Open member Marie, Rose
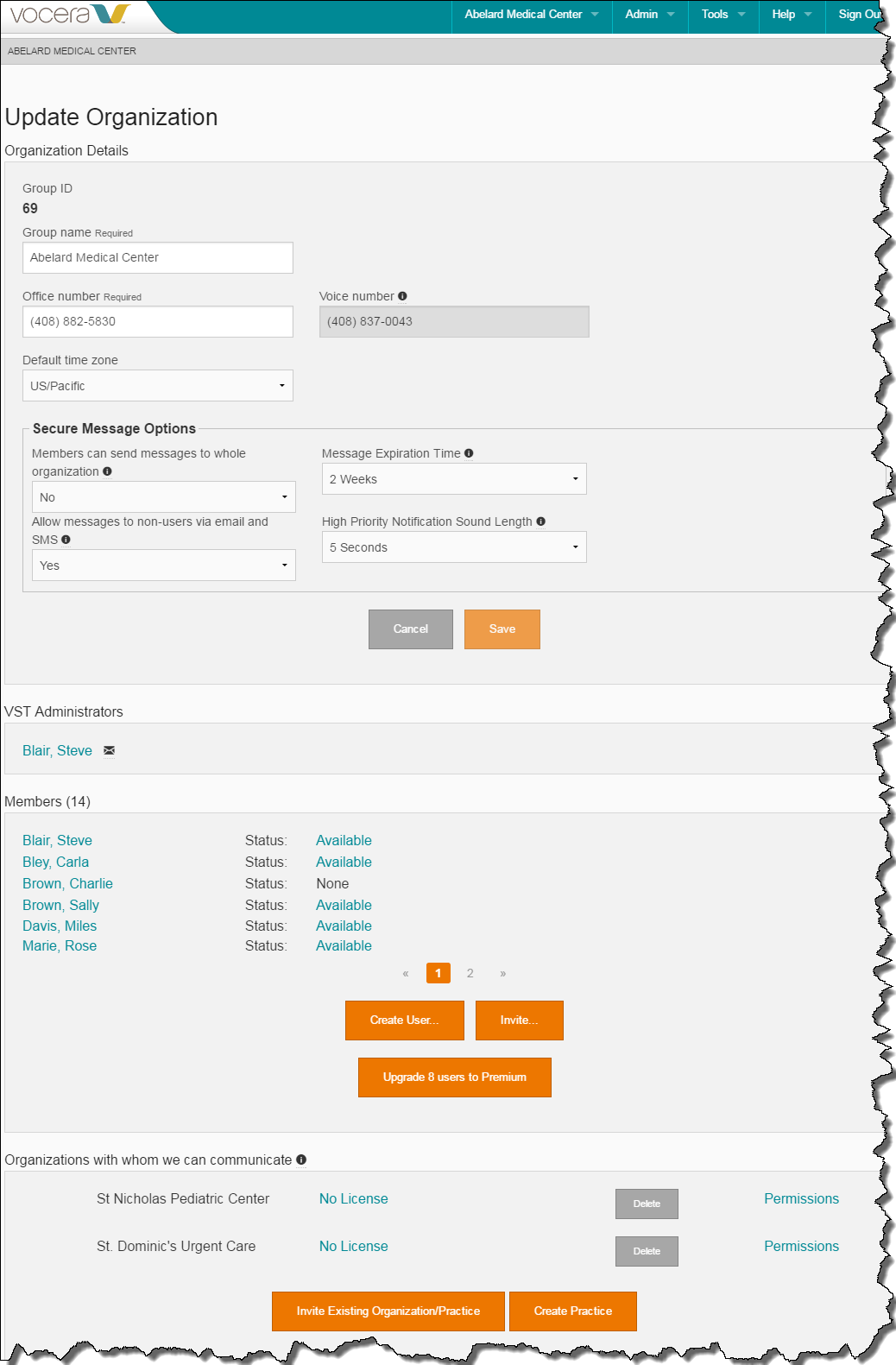This screenshot has width=896, height=1365. (60, 946)
